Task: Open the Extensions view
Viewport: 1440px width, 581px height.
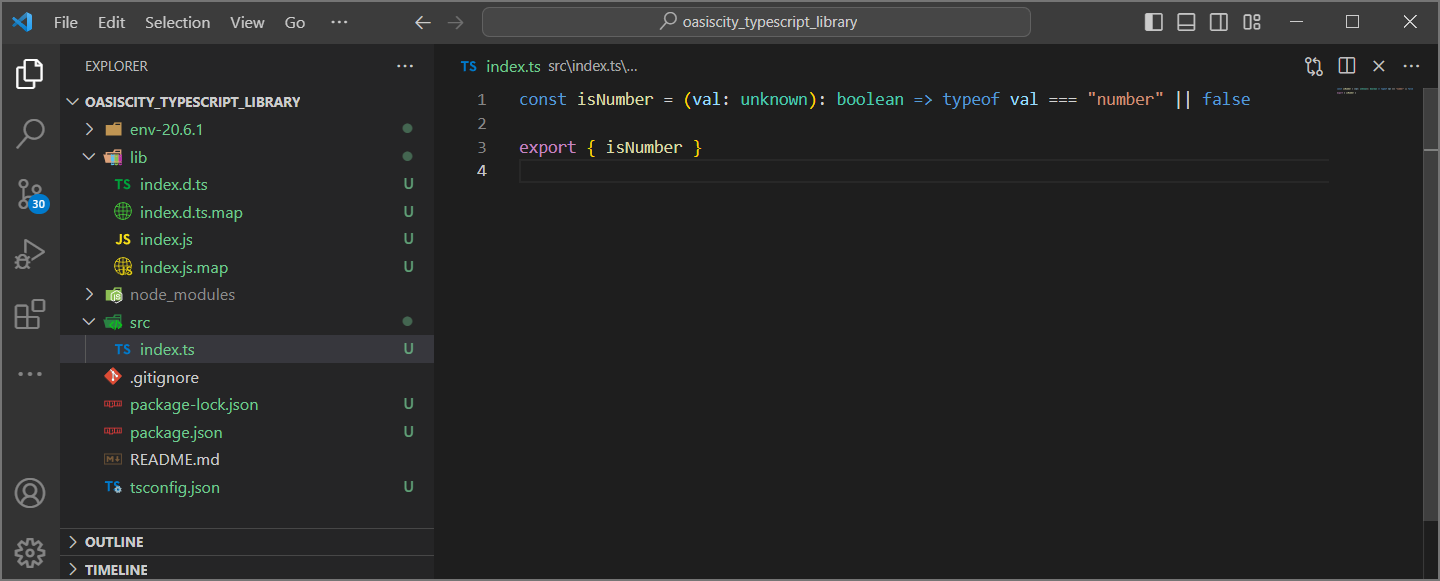Action: pyautogui.click(x=30, y=314)
